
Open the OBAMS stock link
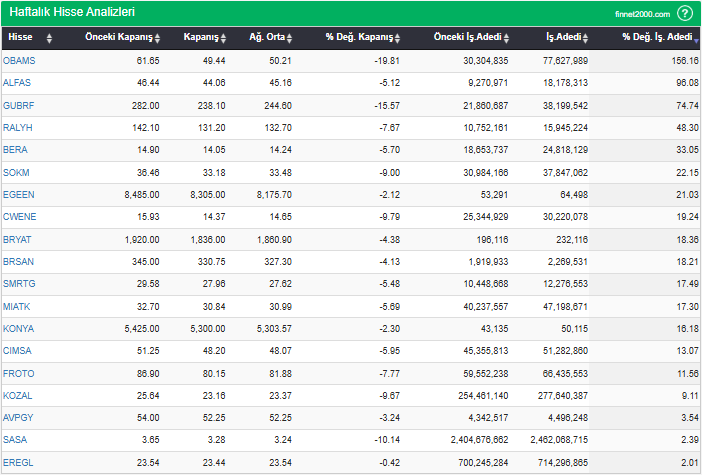coord(19,61)
